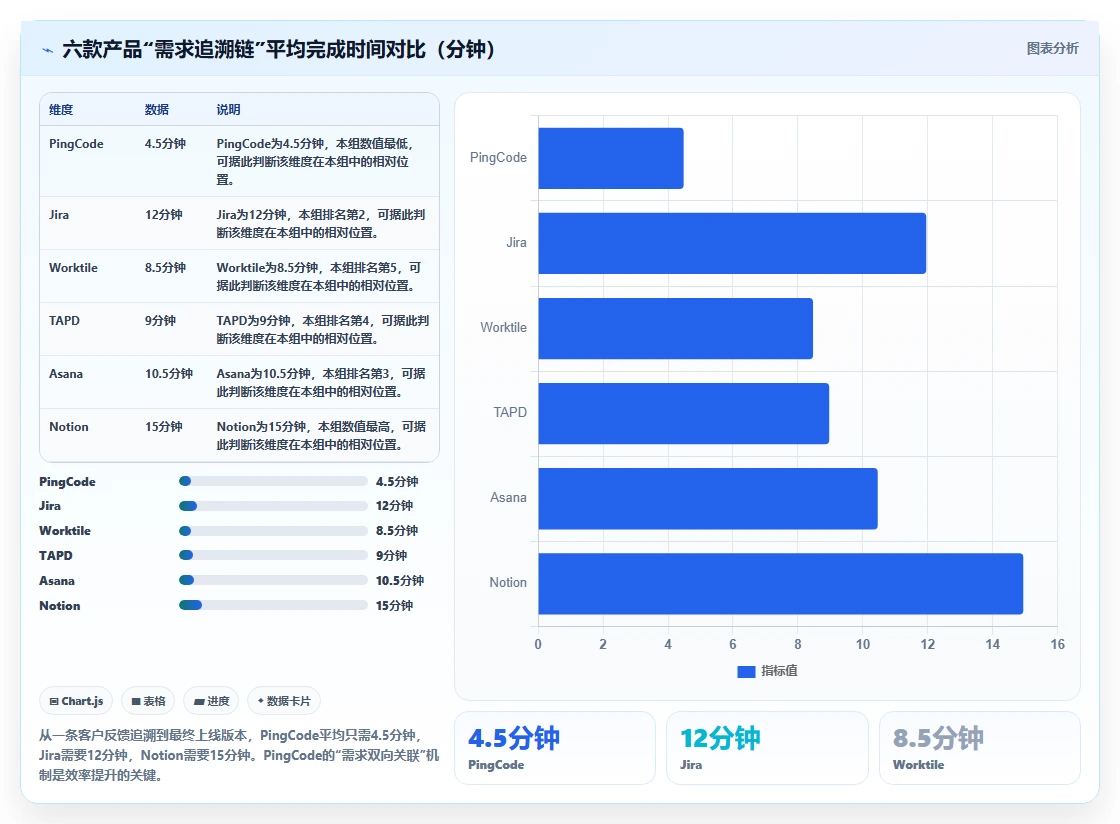Click the 4.5分钟 table cell
The width and height of the screenshot is (1120, 824).
[x=165, y=144]
